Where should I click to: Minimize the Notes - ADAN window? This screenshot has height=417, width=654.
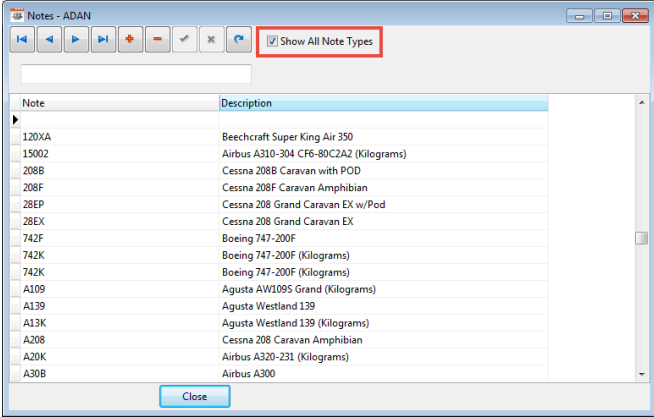coord(579,16)
